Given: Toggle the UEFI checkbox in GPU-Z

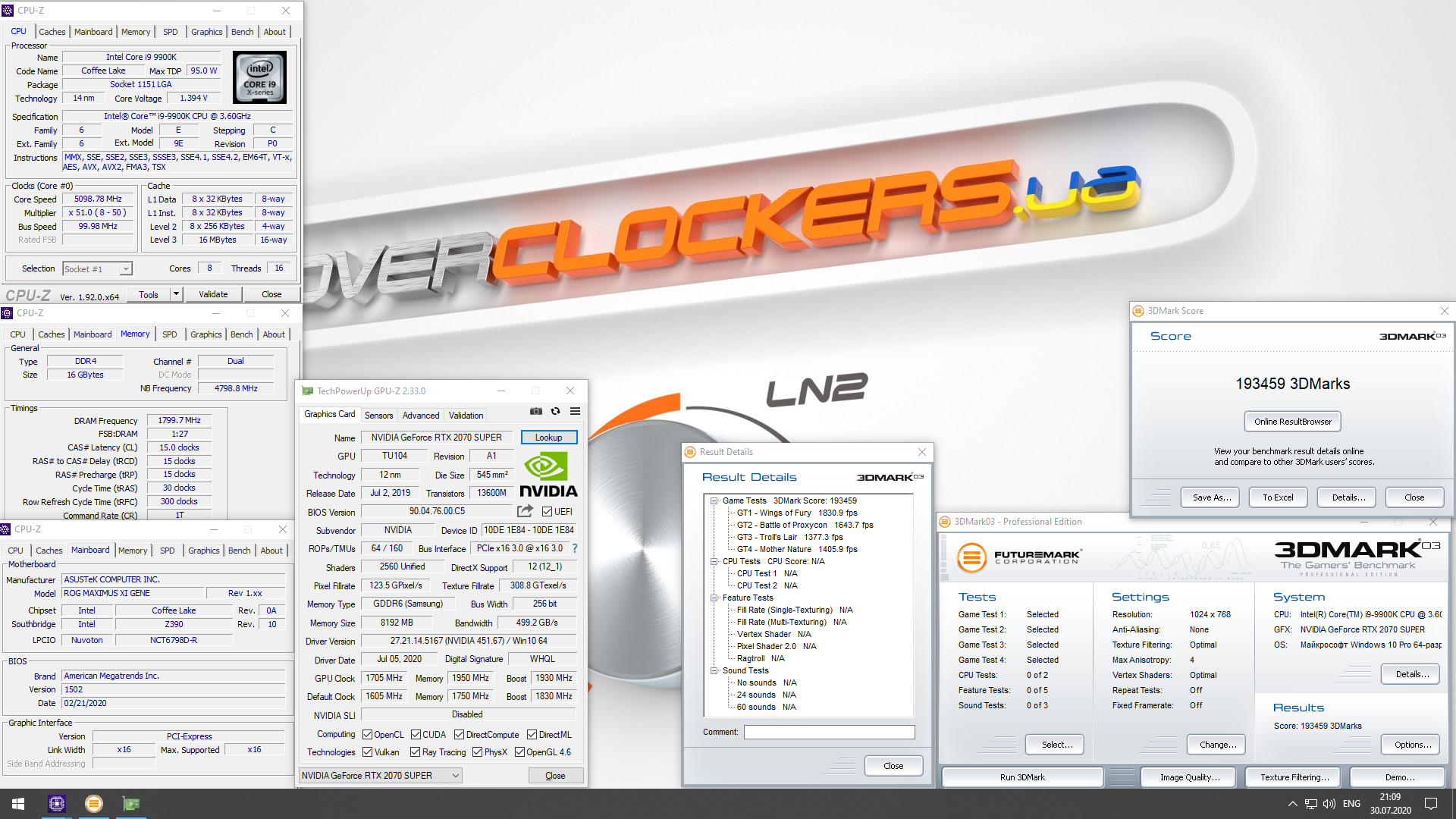Looking at the screenshot, I should 547,512.
